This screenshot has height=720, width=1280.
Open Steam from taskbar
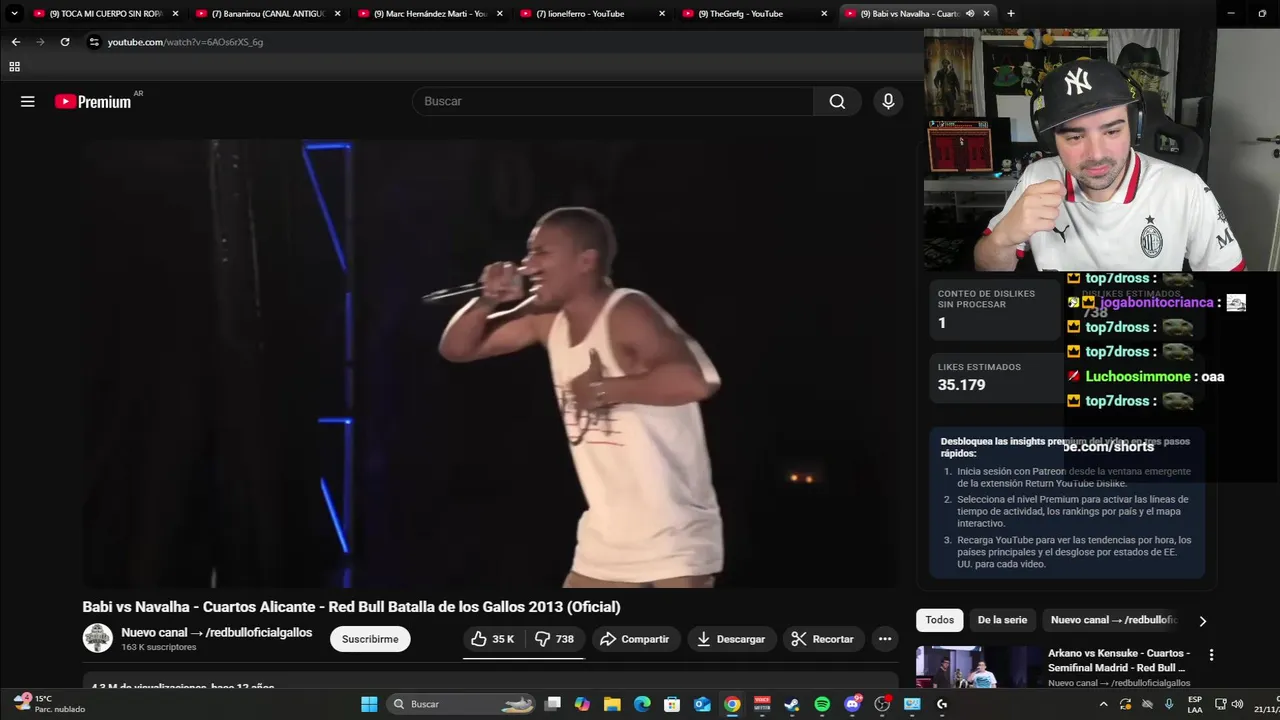pos(792,704)
